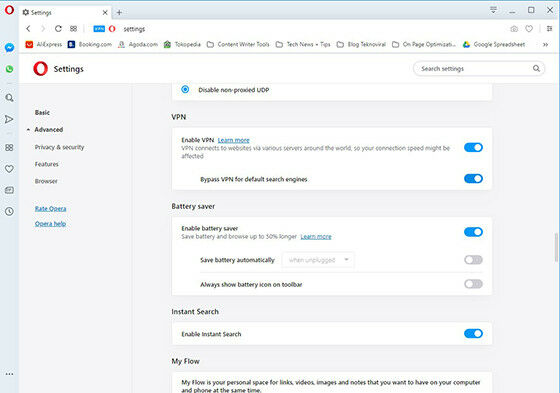The height and width of the screenshot is (393, 560).
Task: Open the Tokopedia bookmark
Action: point(182,44)
